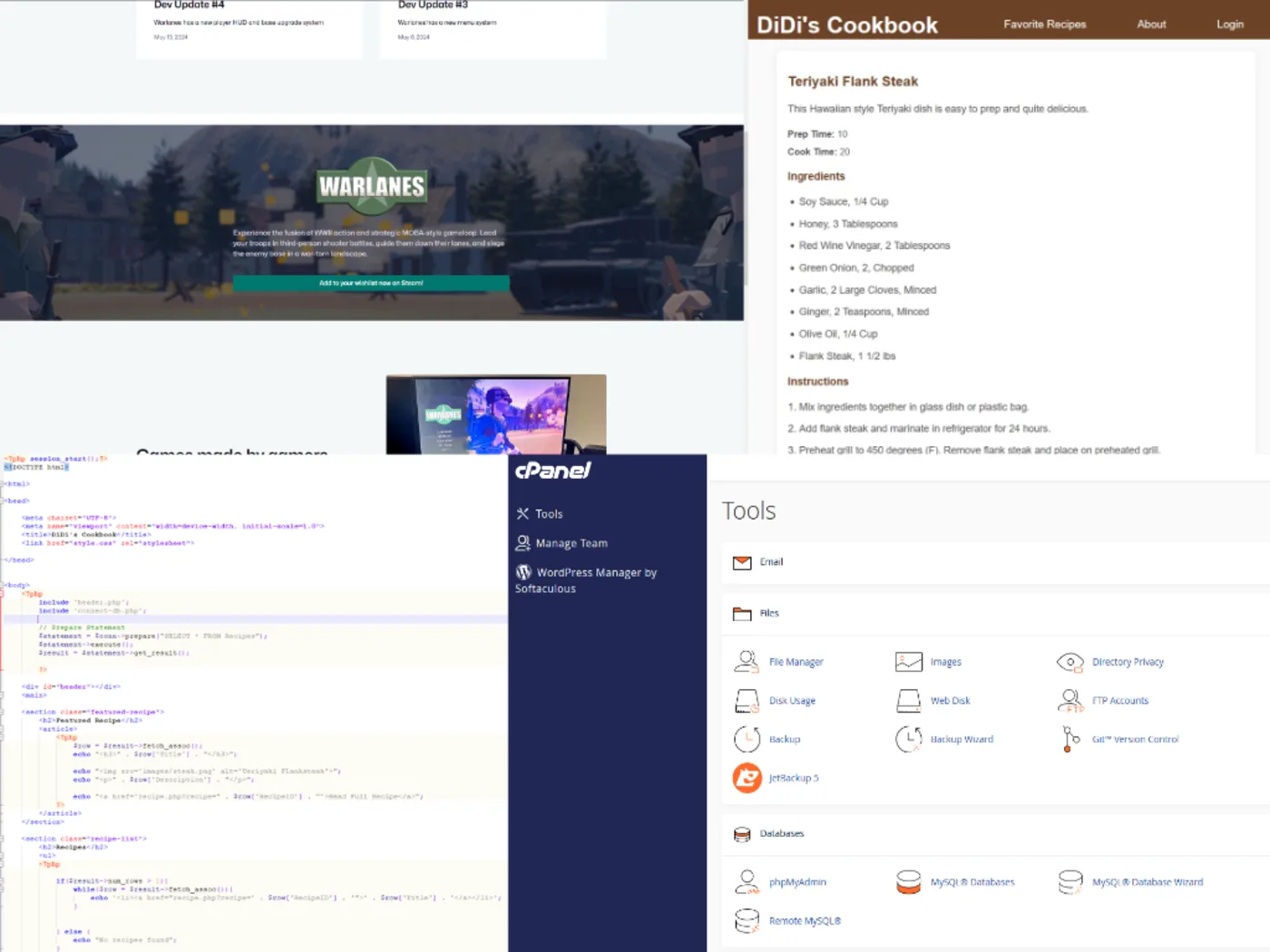Click the Databases section disk icon

(742, 834)
